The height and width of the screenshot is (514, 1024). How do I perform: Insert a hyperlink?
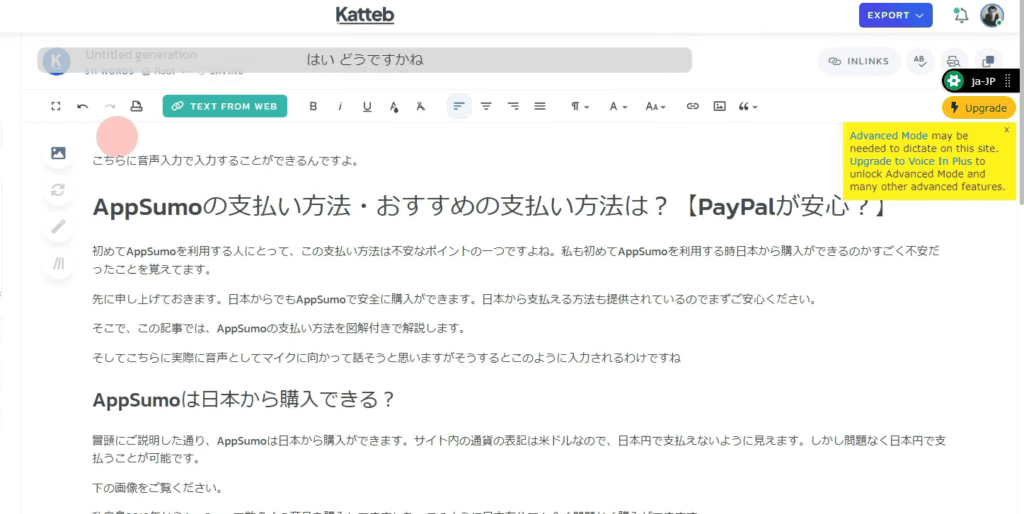click(692, 106)
